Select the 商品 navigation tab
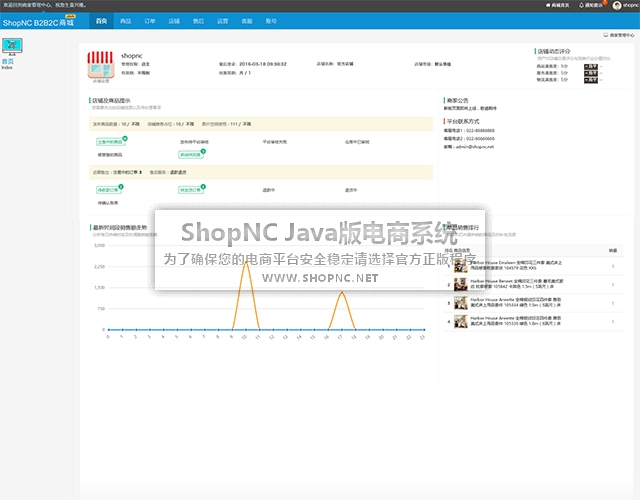The width and height of the screenshot is (640, 500). (125, 21)
